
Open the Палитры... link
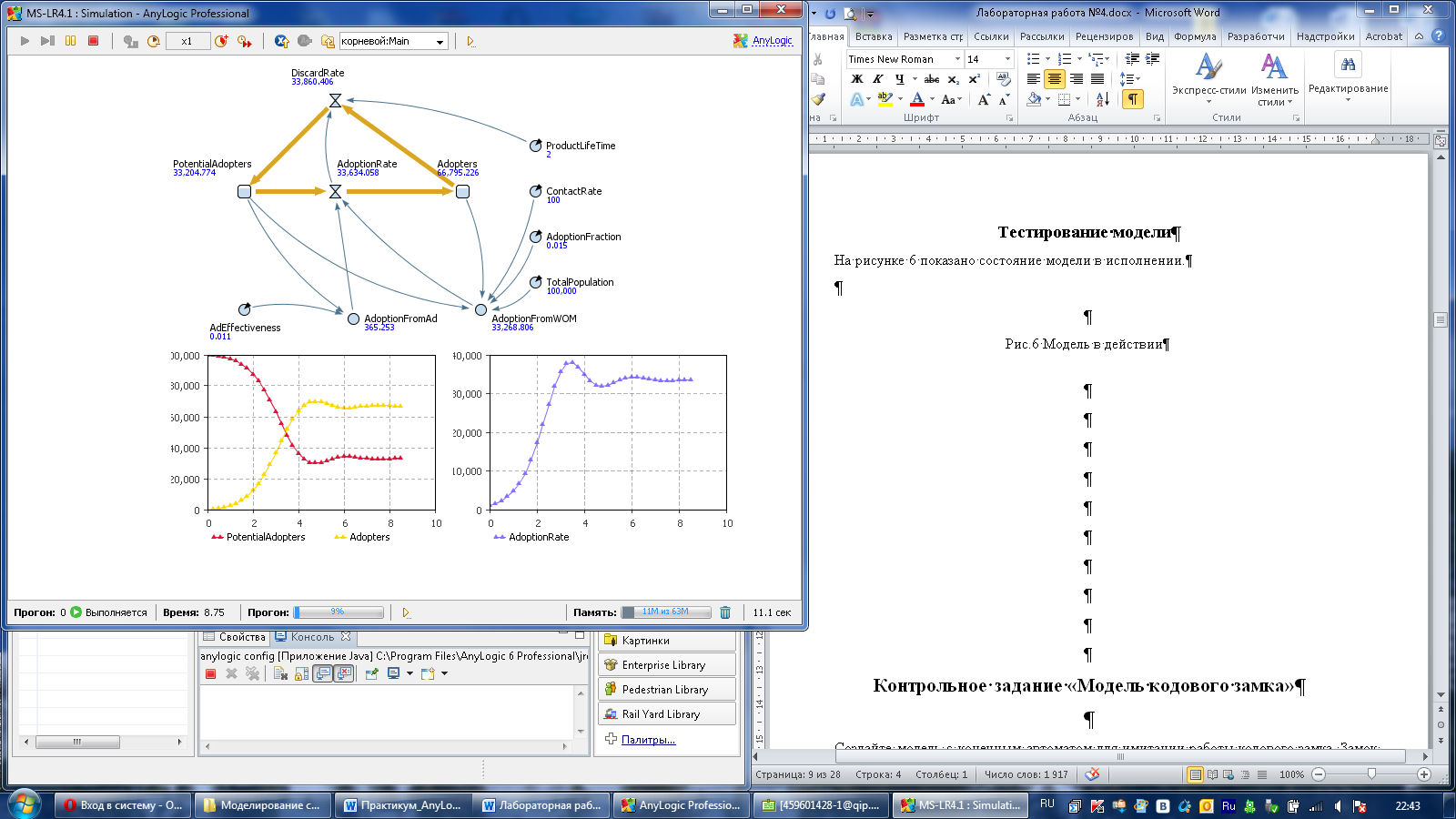(x=648, y=740)
